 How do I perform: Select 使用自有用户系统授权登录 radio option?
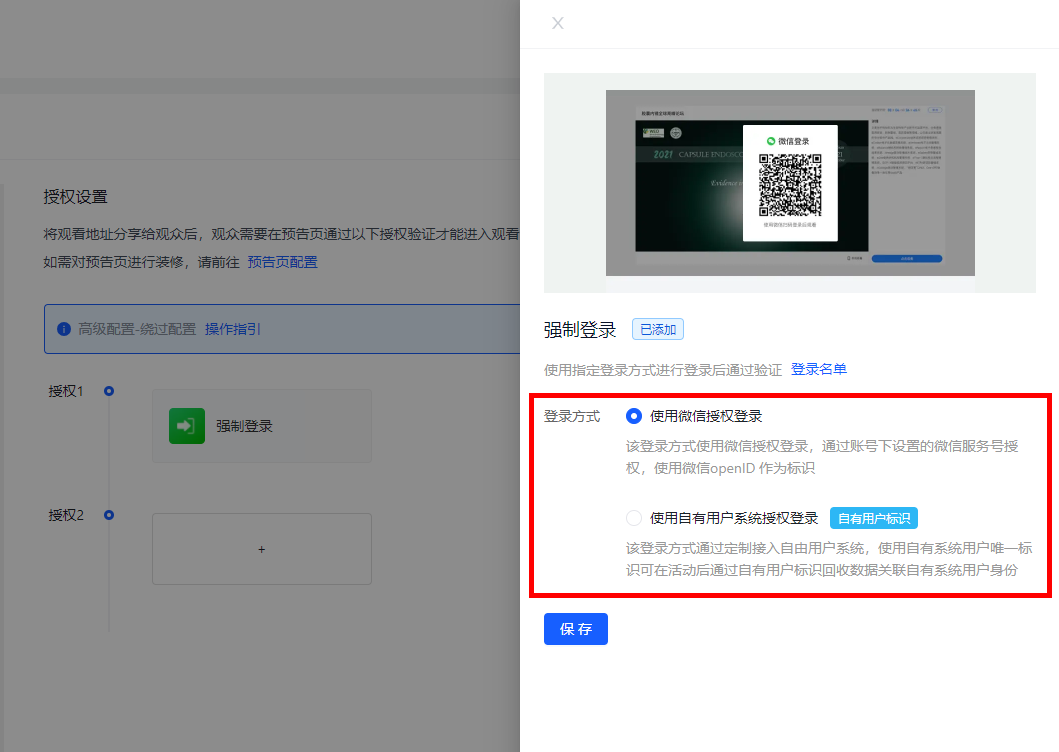click(634, 518)
